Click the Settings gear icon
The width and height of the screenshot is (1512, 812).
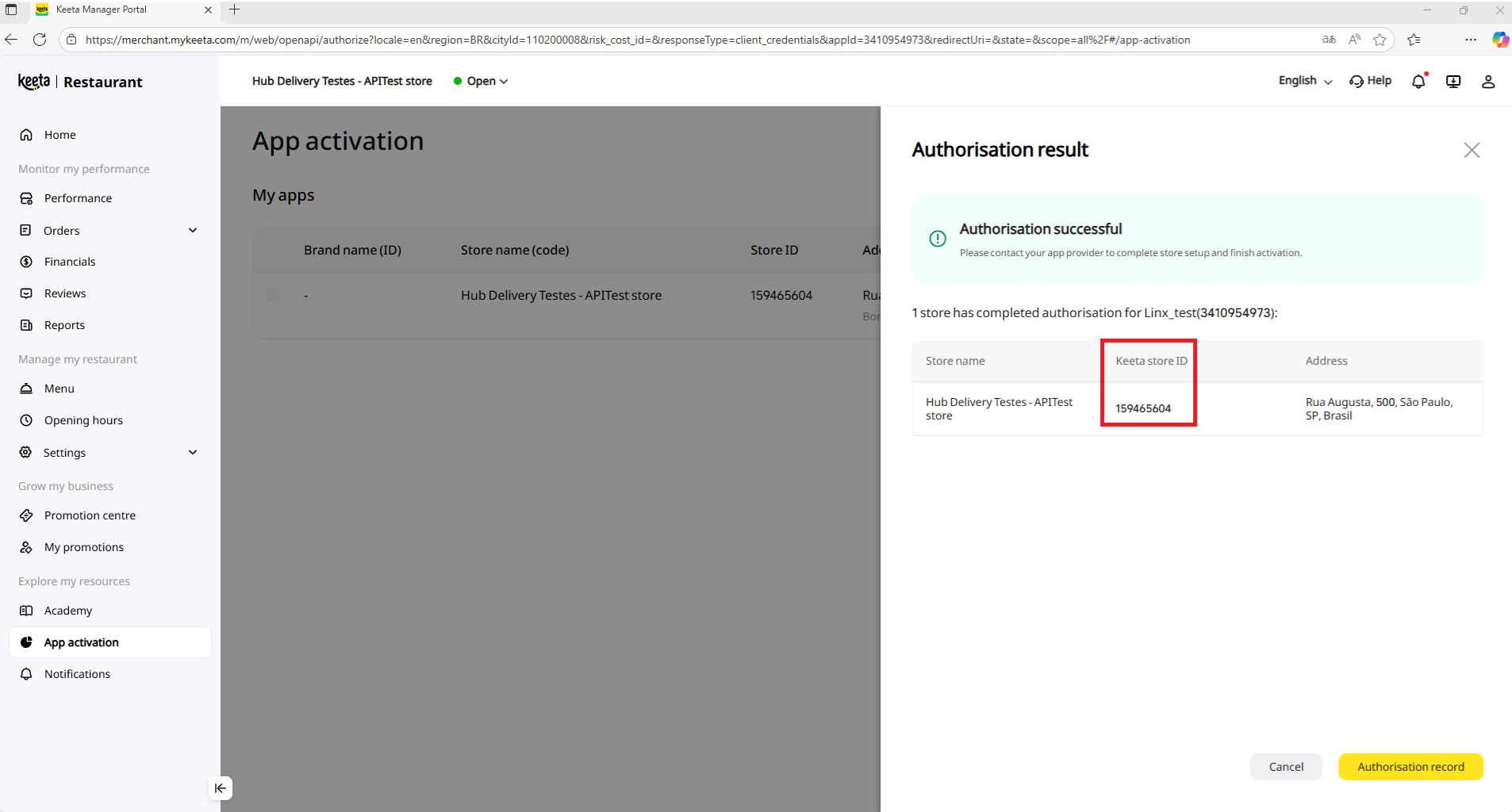point(26,452)
